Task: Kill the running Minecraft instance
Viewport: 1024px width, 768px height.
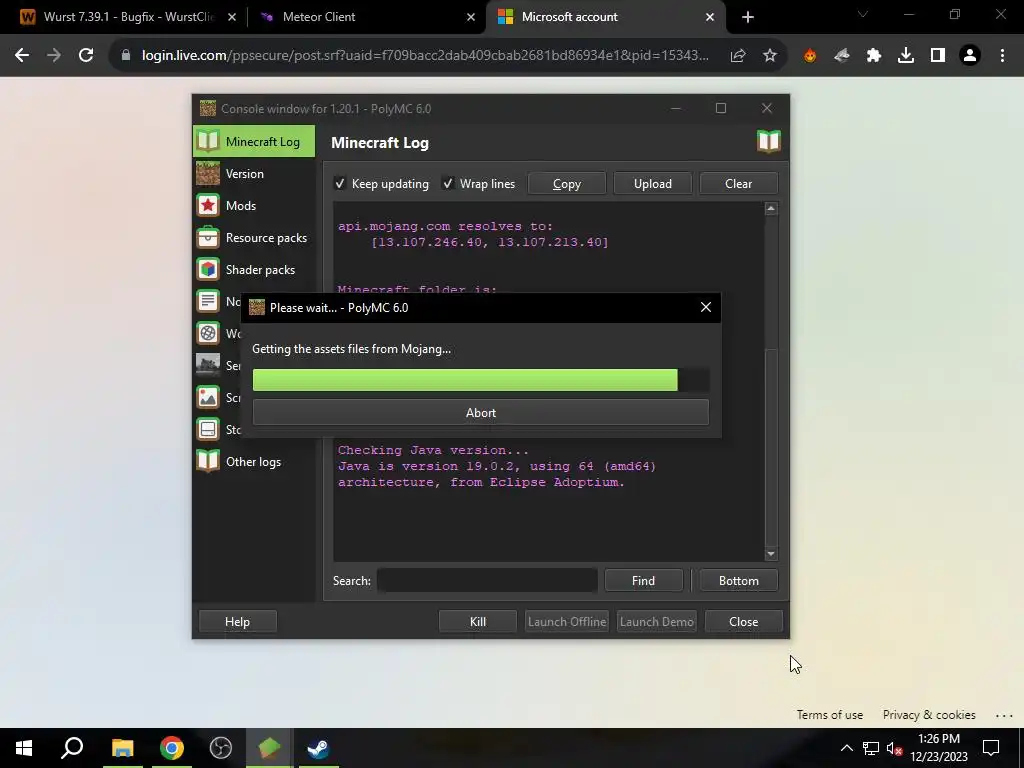Action: (477, 622)
